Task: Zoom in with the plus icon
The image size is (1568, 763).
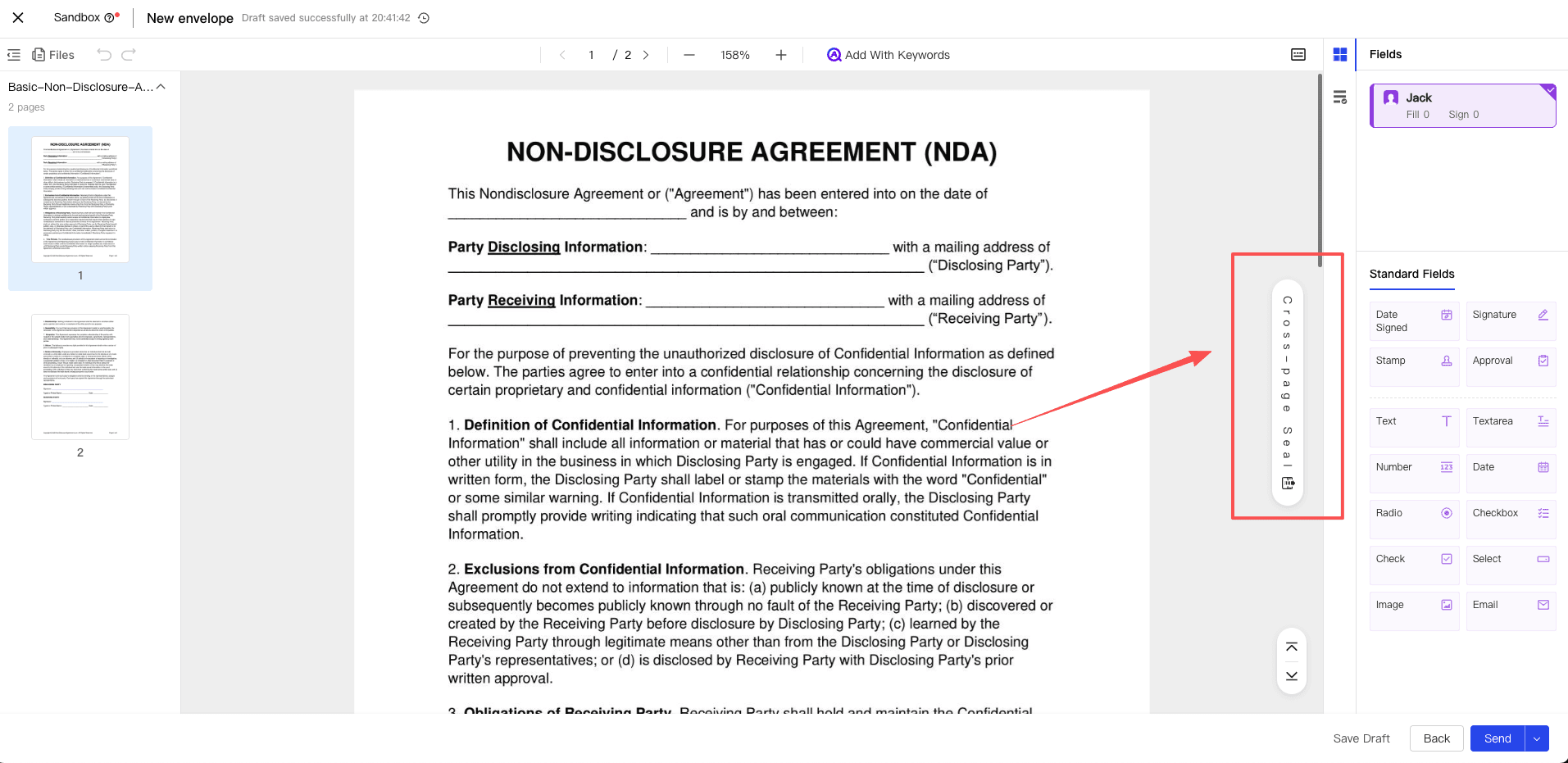Action: [780, 55]
